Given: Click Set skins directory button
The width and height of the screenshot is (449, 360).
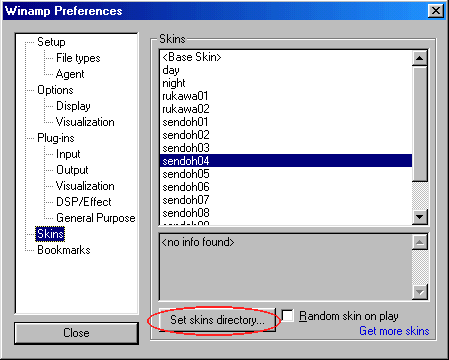Looking at the screenshot, I should pos(217,320).
